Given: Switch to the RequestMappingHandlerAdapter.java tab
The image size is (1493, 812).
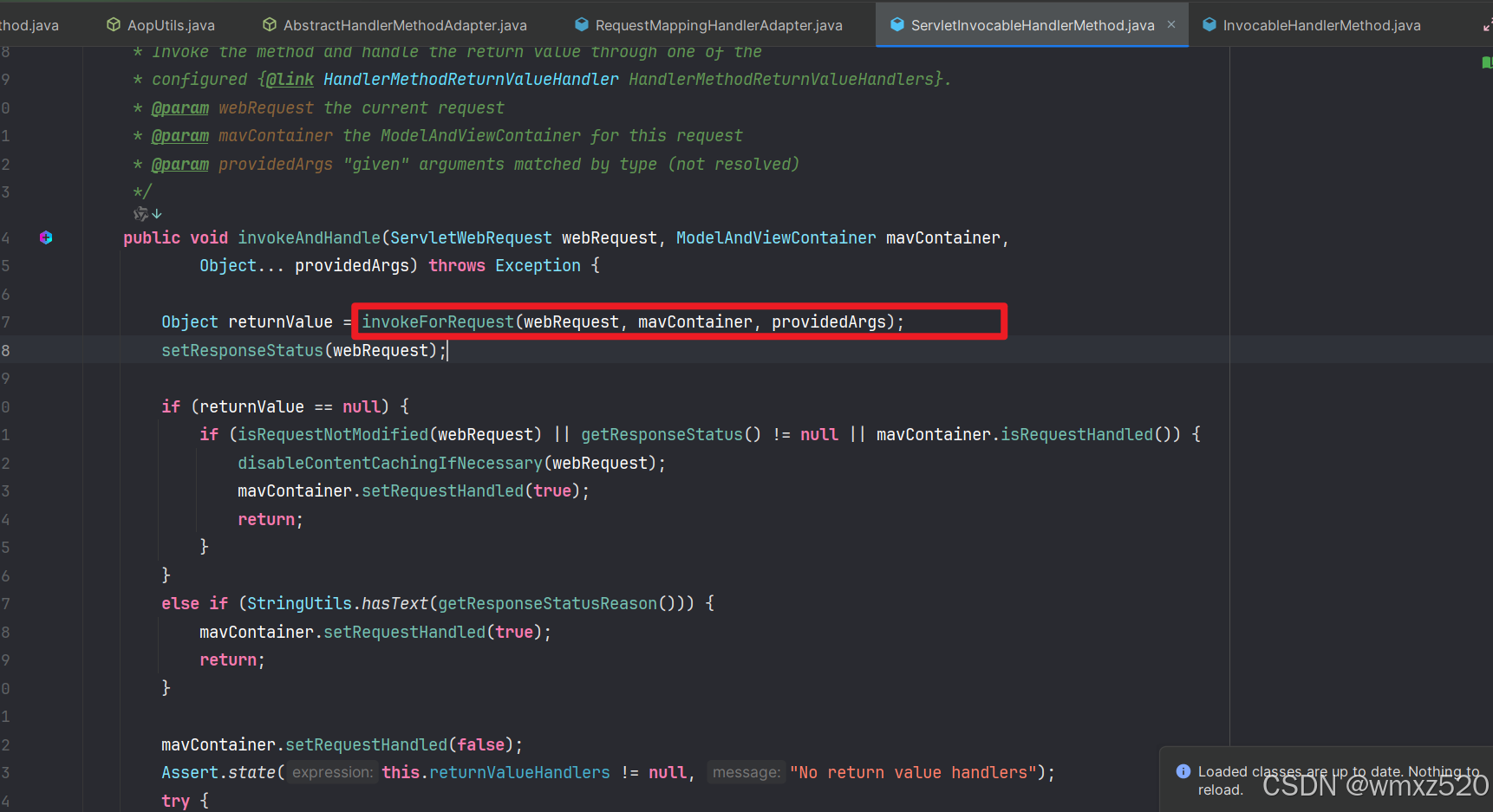Looking at the screenshot, I should (x=708, y=25).
